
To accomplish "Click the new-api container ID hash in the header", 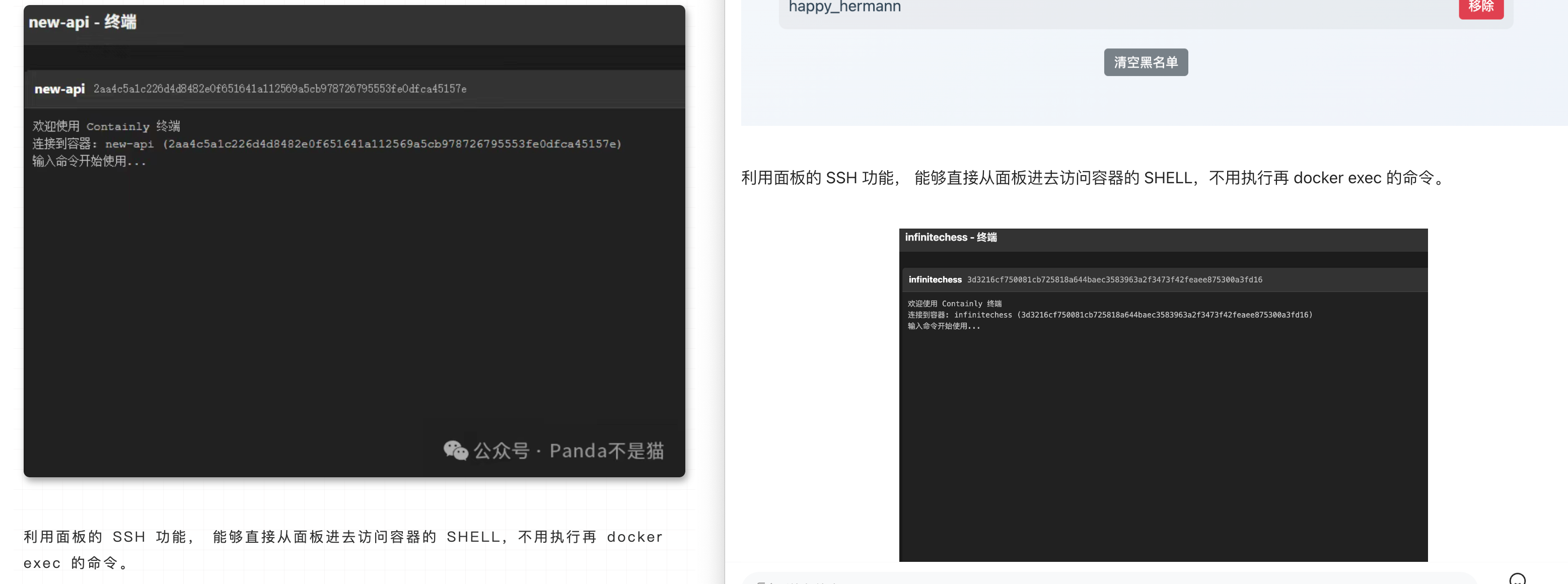I will [x=280, y=89].
